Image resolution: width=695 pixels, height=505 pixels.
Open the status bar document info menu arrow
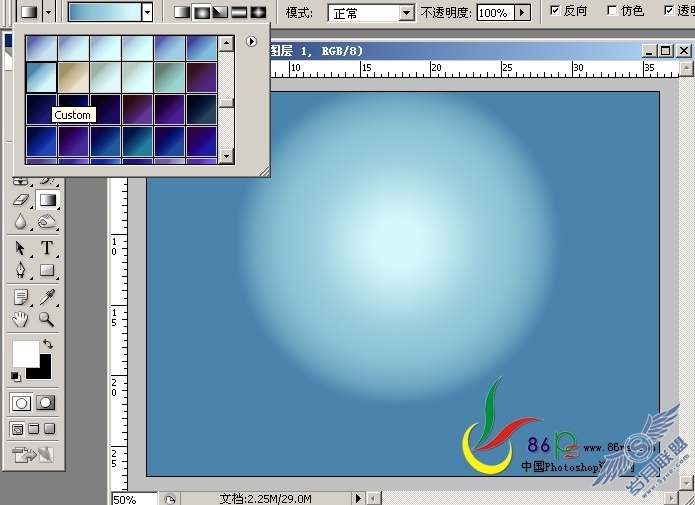[x=359, y=498]
